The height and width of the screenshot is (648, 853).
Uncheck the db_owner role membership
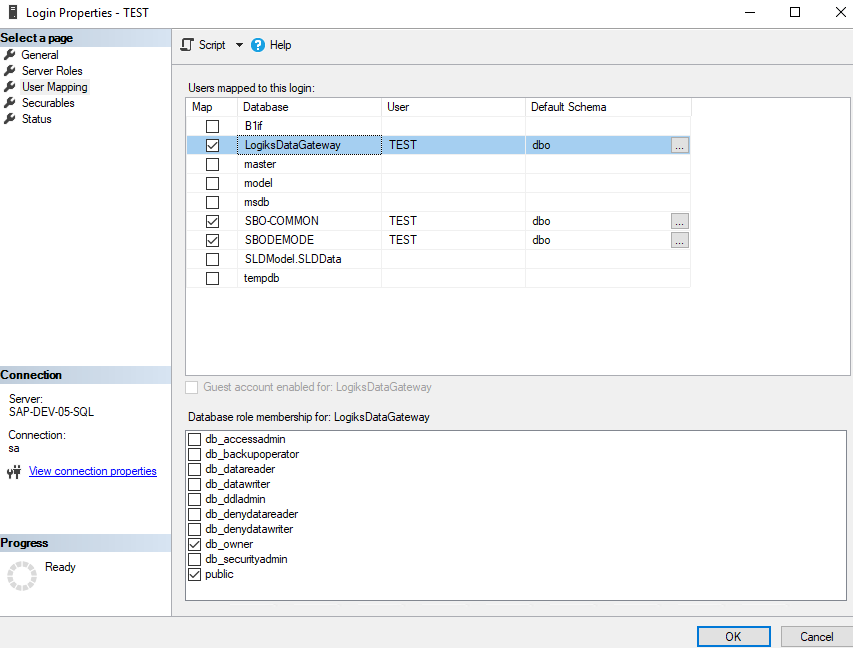[x=195, y=544]
